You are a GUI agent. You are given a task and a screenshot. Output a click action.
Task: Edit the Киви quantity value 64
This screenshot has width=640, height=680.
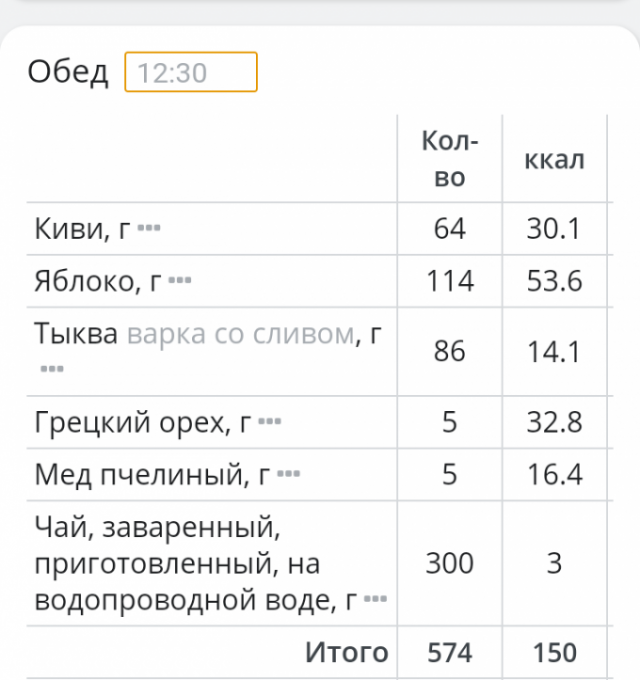click(x=450, y=229)
